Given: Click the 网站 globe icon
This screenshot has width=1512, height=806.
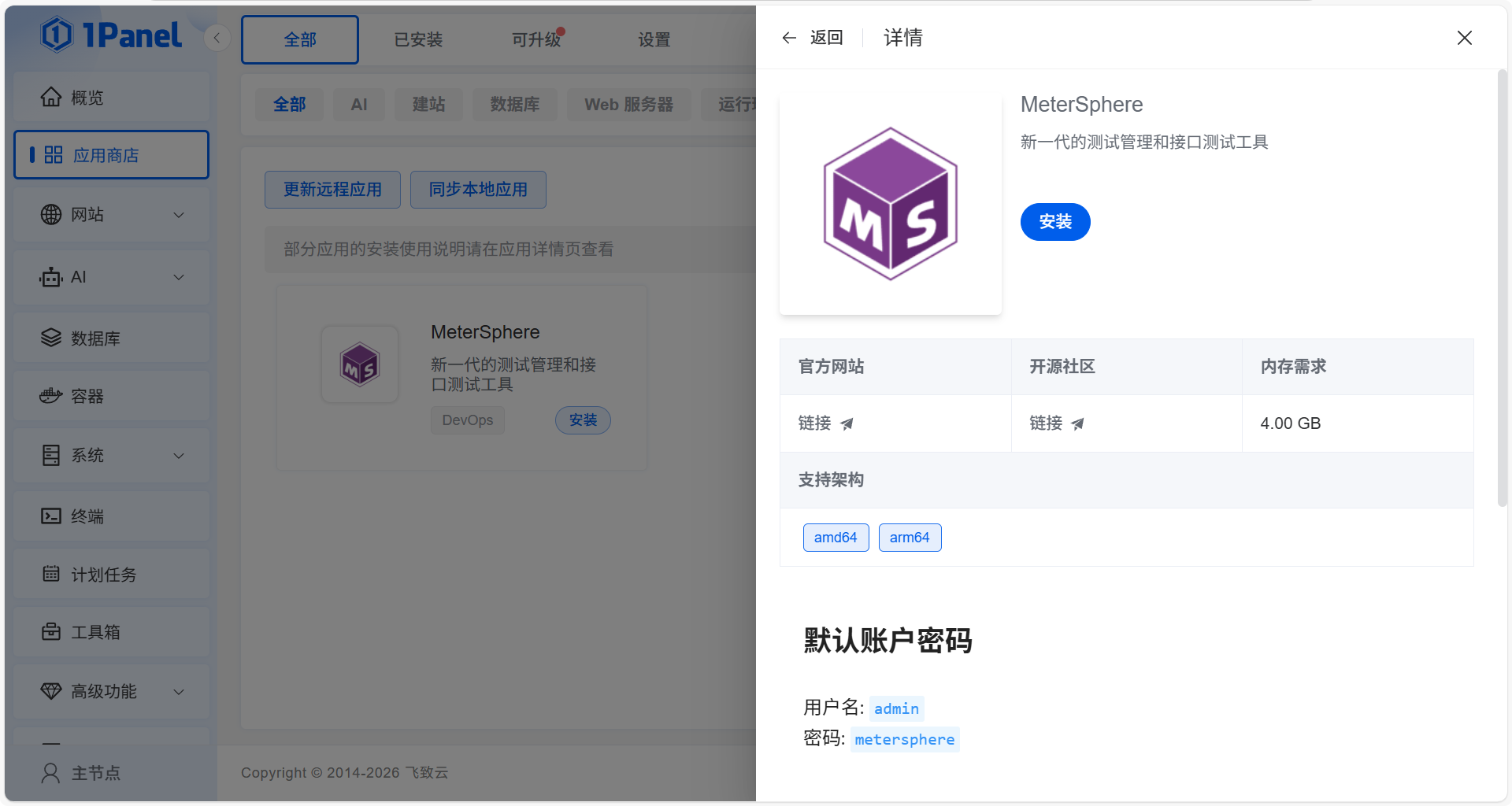Looking at the screenshot, I should [51, 214].
